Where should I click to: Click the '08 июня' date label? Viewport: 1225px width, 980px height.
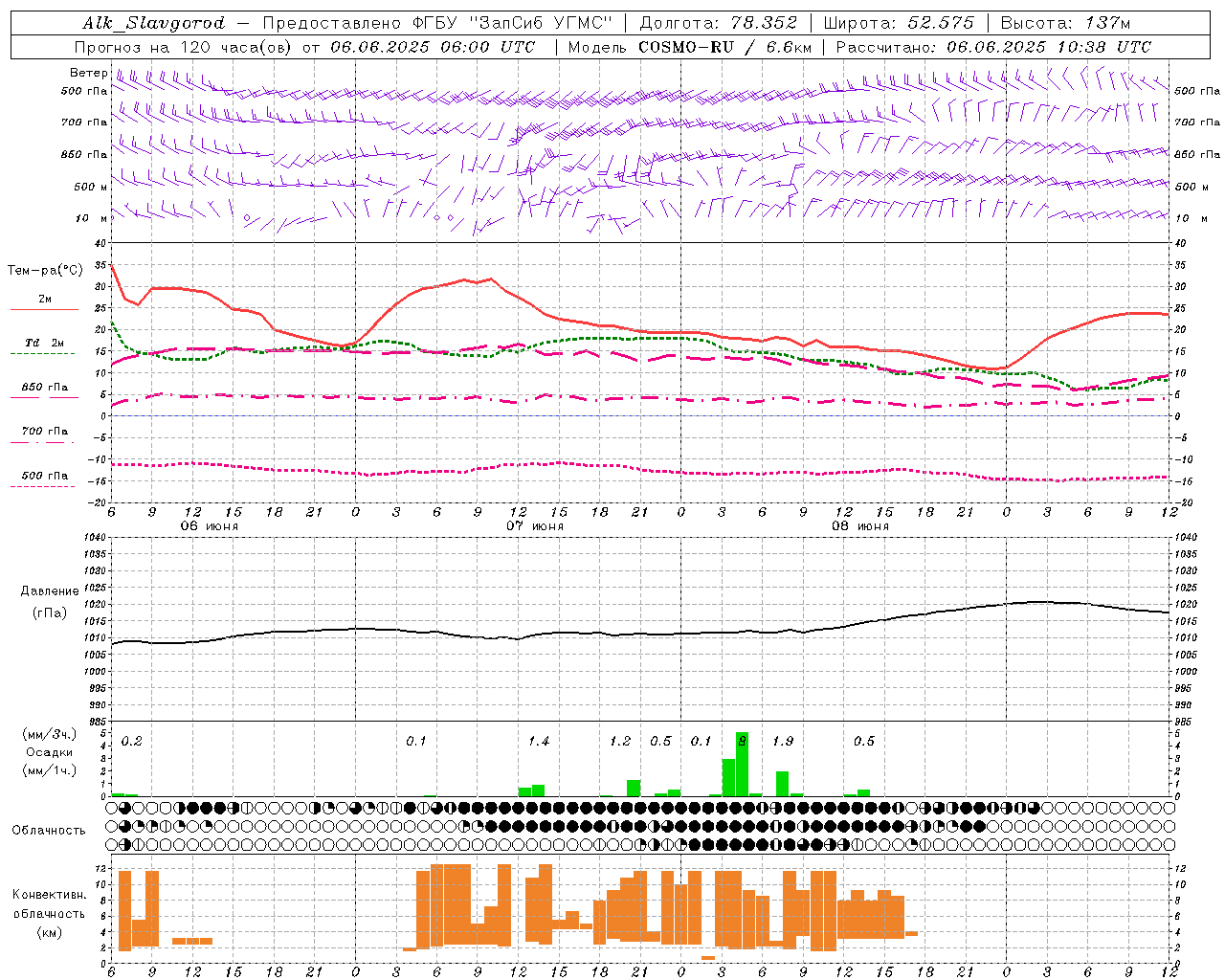(x=860, y=526)
